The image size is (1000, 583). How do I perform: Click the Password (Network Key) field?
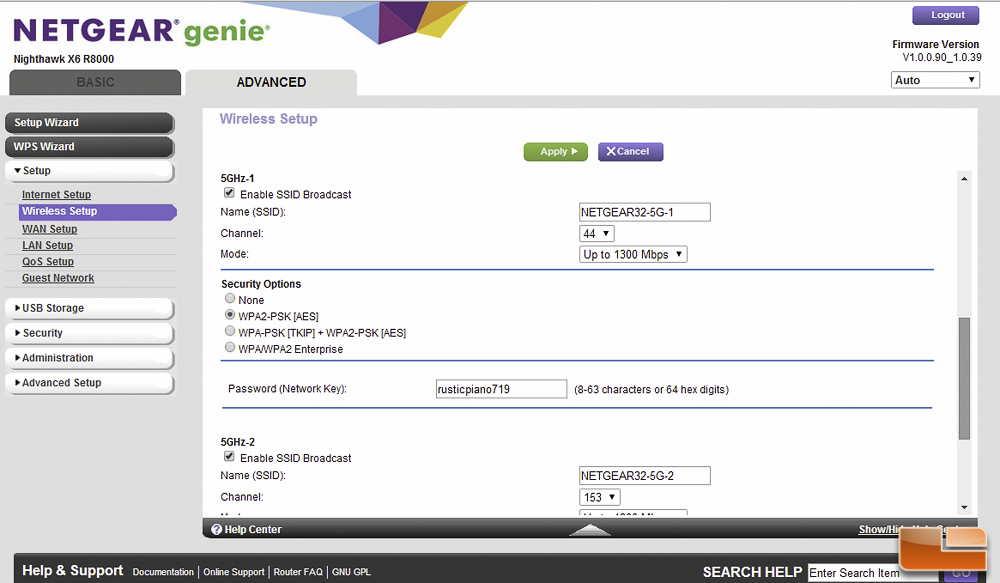coord(501,389)
